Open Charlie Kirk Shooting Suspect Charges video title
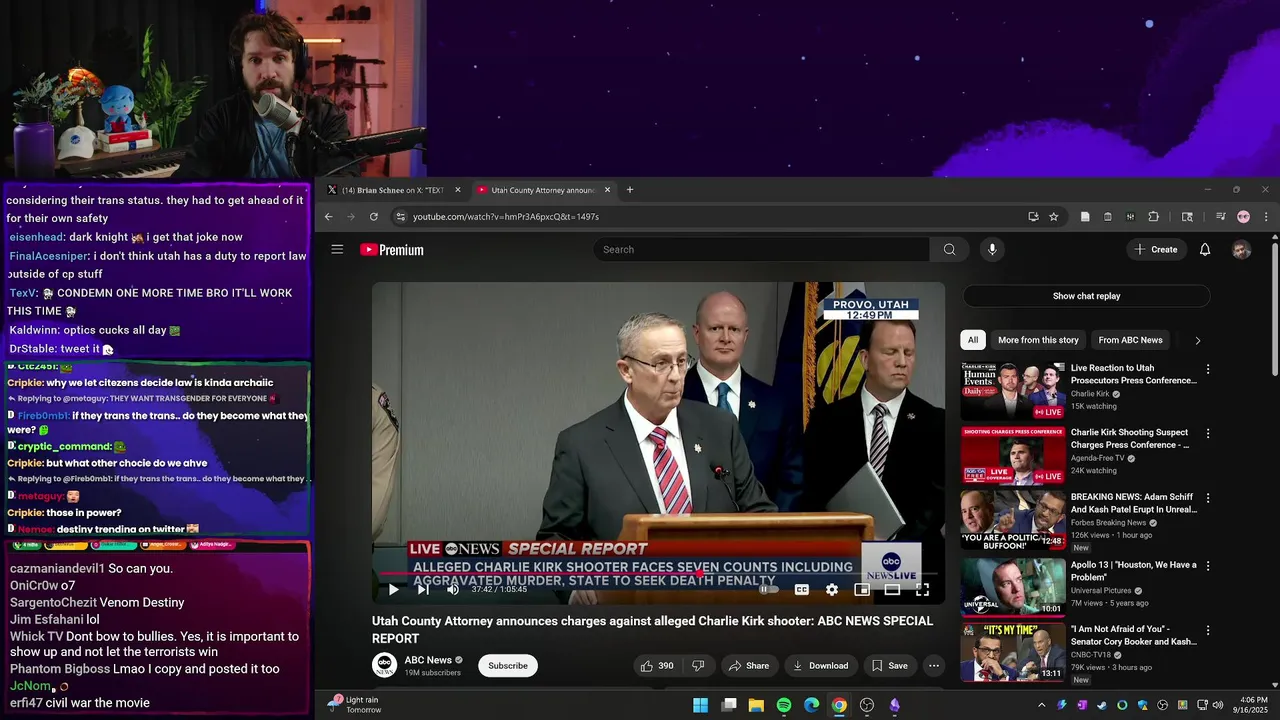The width and height of the screenshot is (1280, 720). tap(1130, 439)
